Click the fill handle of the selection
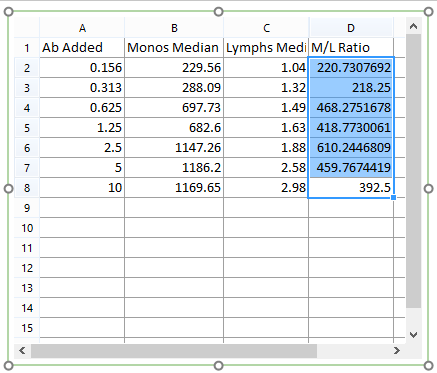This screenshot has width=437, height=373. tap(394, 198)
